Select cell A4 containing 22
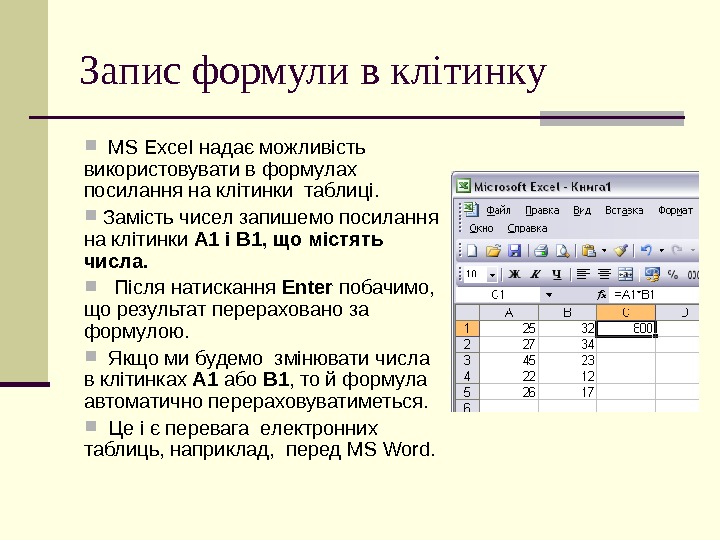Image resolution: width=720 pixels, height=540 pixels. [x=509, y=377]
